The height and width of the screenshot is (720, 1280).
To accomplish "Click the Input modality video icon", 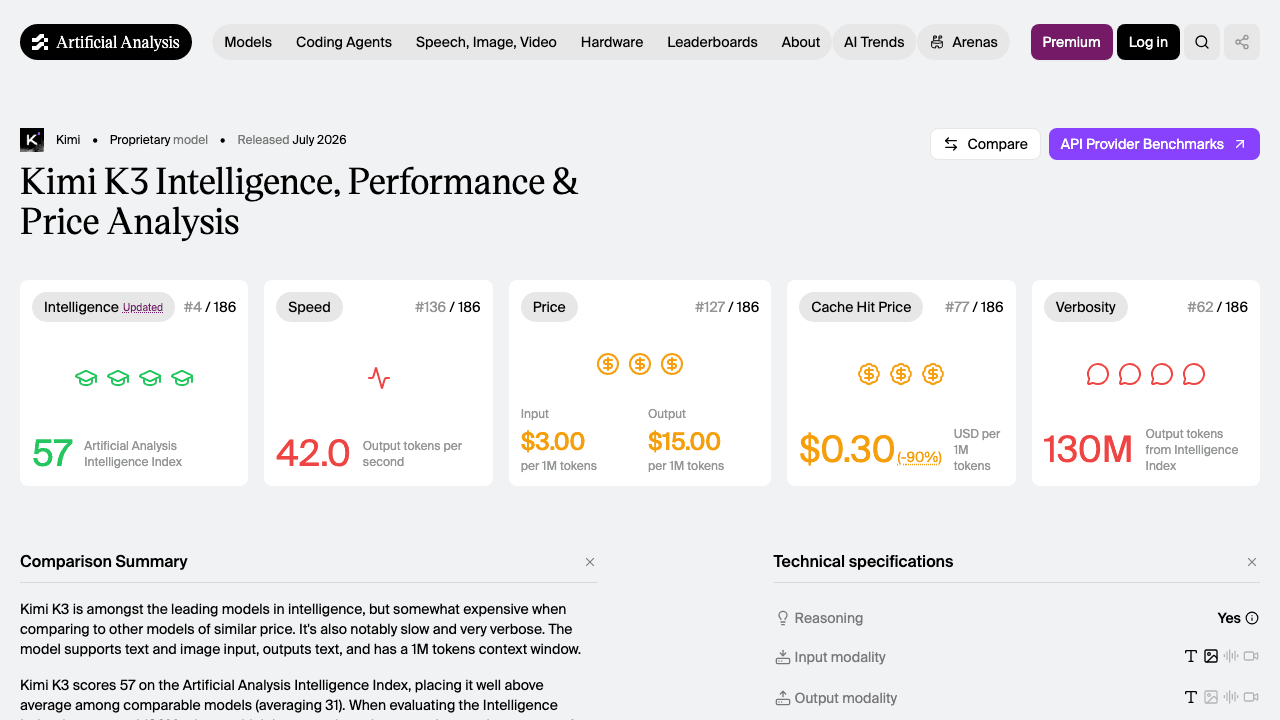I will 1251,656.
